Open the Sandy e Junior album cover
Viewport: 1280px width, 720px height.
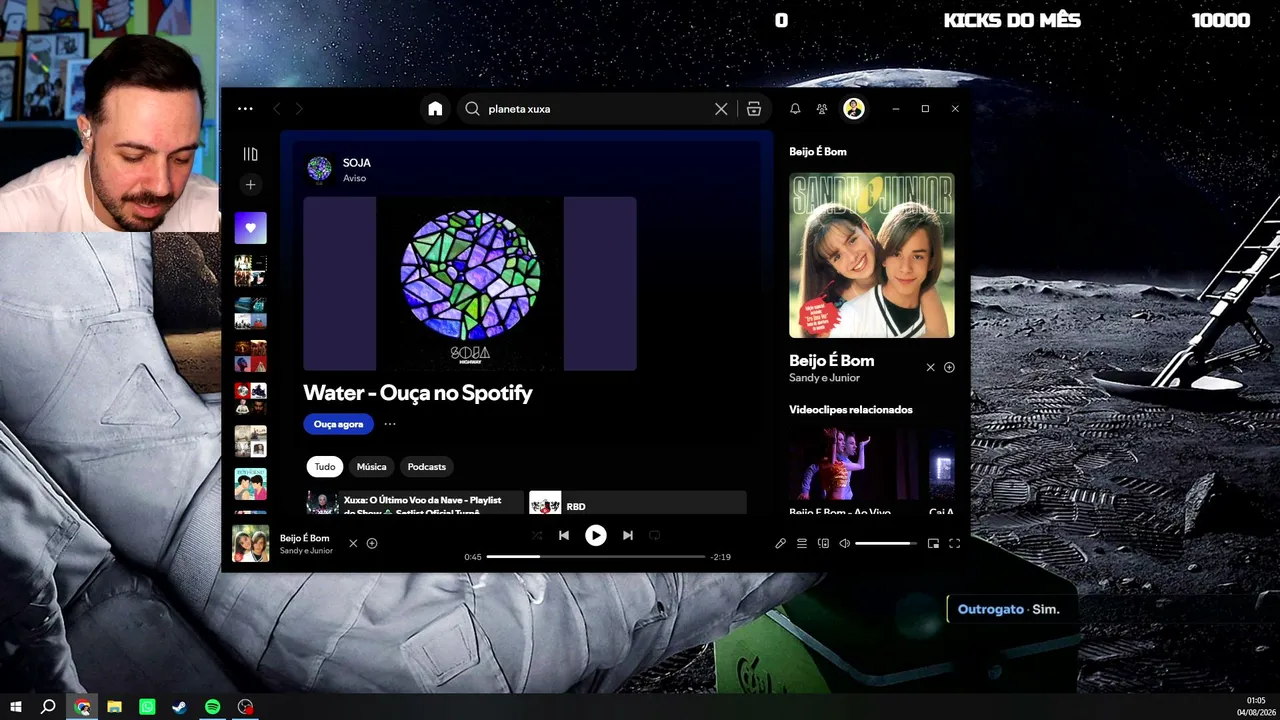[872, 255]
